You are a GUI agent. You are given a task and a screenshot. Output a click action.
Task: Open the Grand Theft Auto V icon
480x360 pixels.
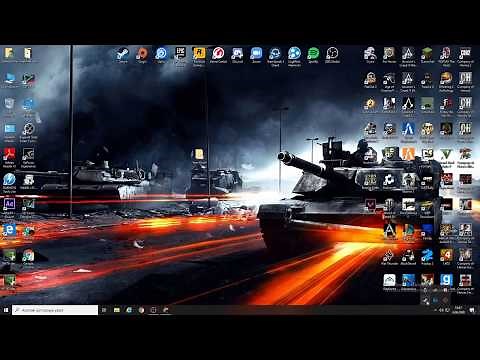(x=446, y=154)
